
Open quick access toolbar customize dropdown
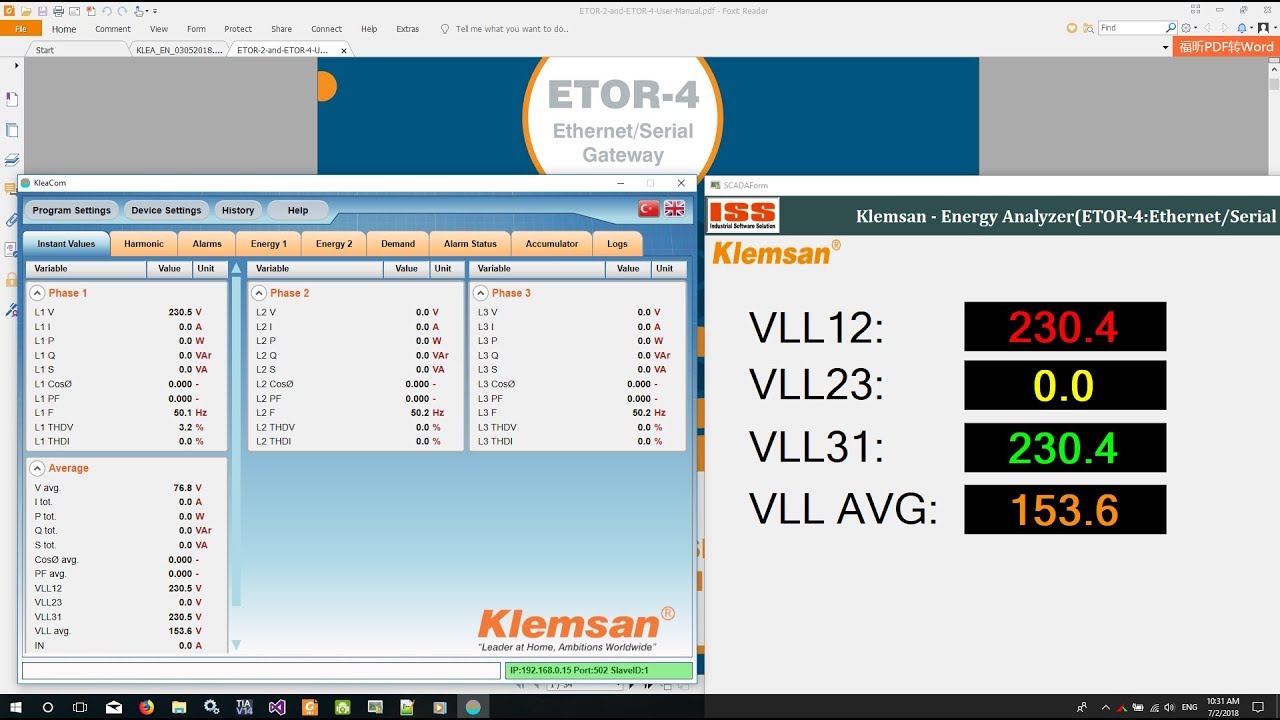pos(155,11)
